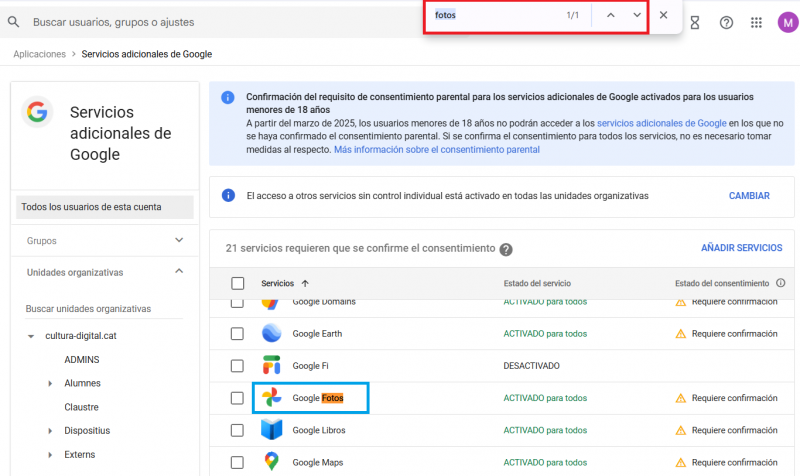This screenshot has height=476, width=800.
Task: Open the help question mark icon
Action: coord(726,22)
